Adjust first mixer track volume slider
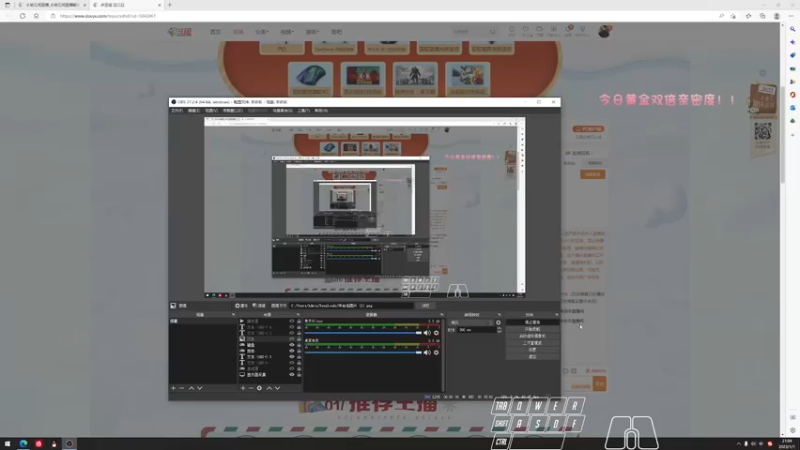800x450 pixels. click(x=363, y=333)
